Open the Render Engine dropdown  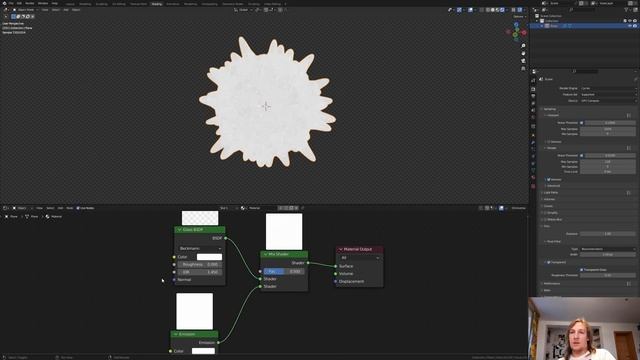[608, 88]
